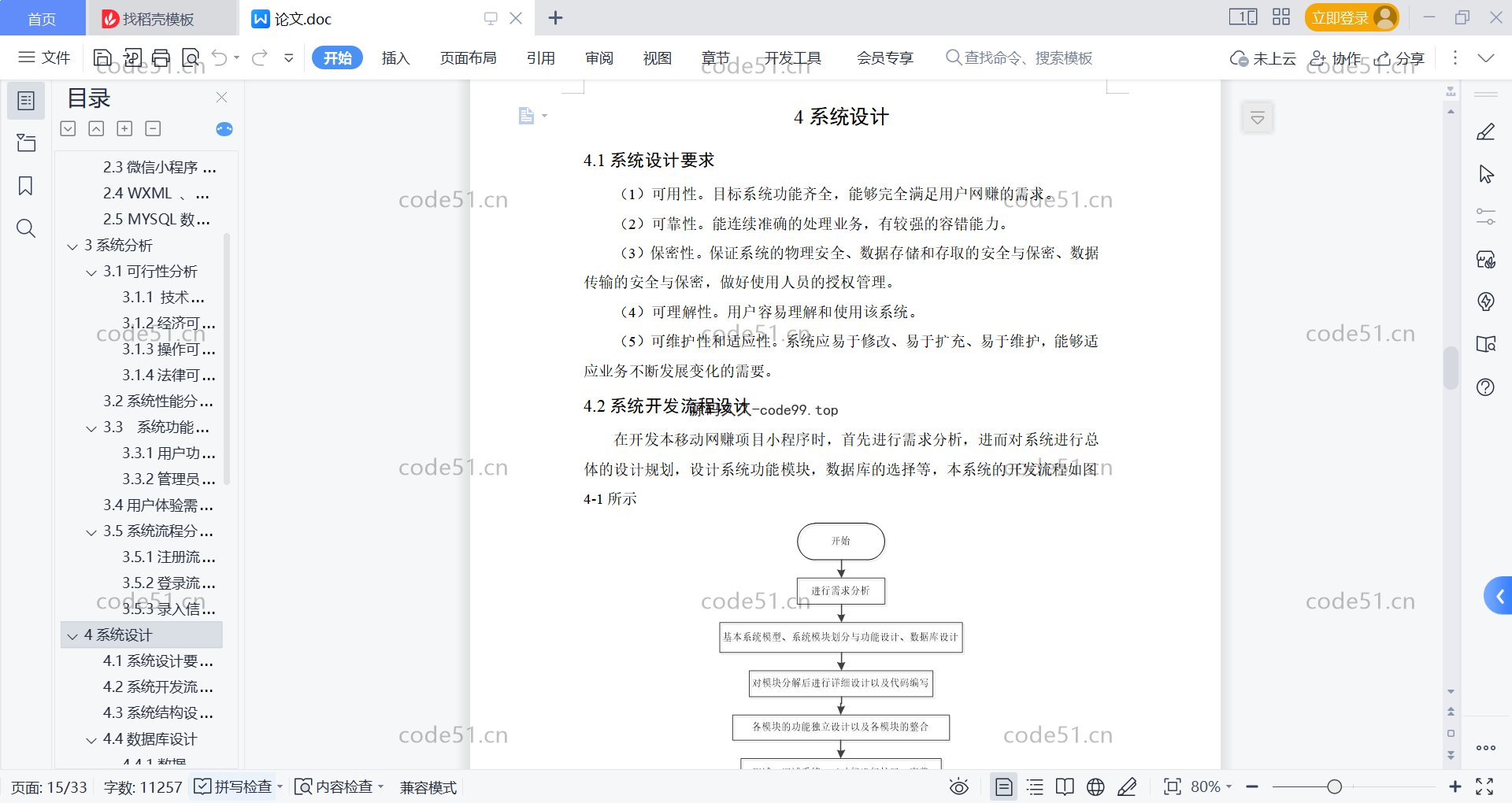Click the blue smart outline icon
The width and height of the screenshot is (1512, 803).
(x=224, y=129)
